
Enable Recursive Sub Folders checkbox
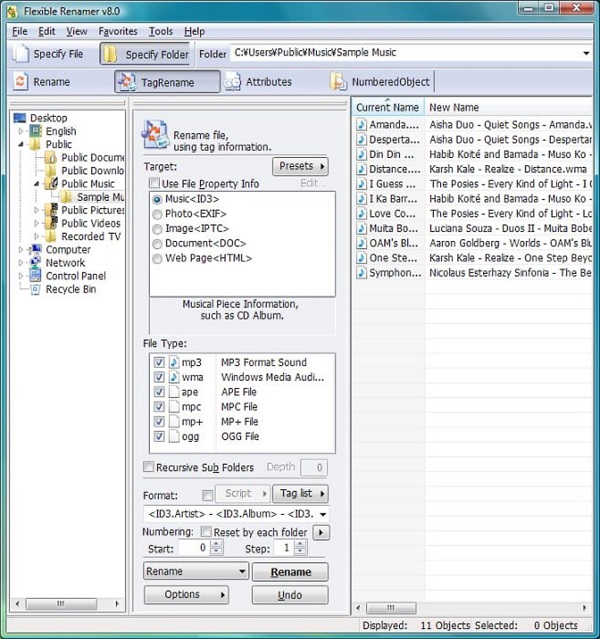(149, 467)
